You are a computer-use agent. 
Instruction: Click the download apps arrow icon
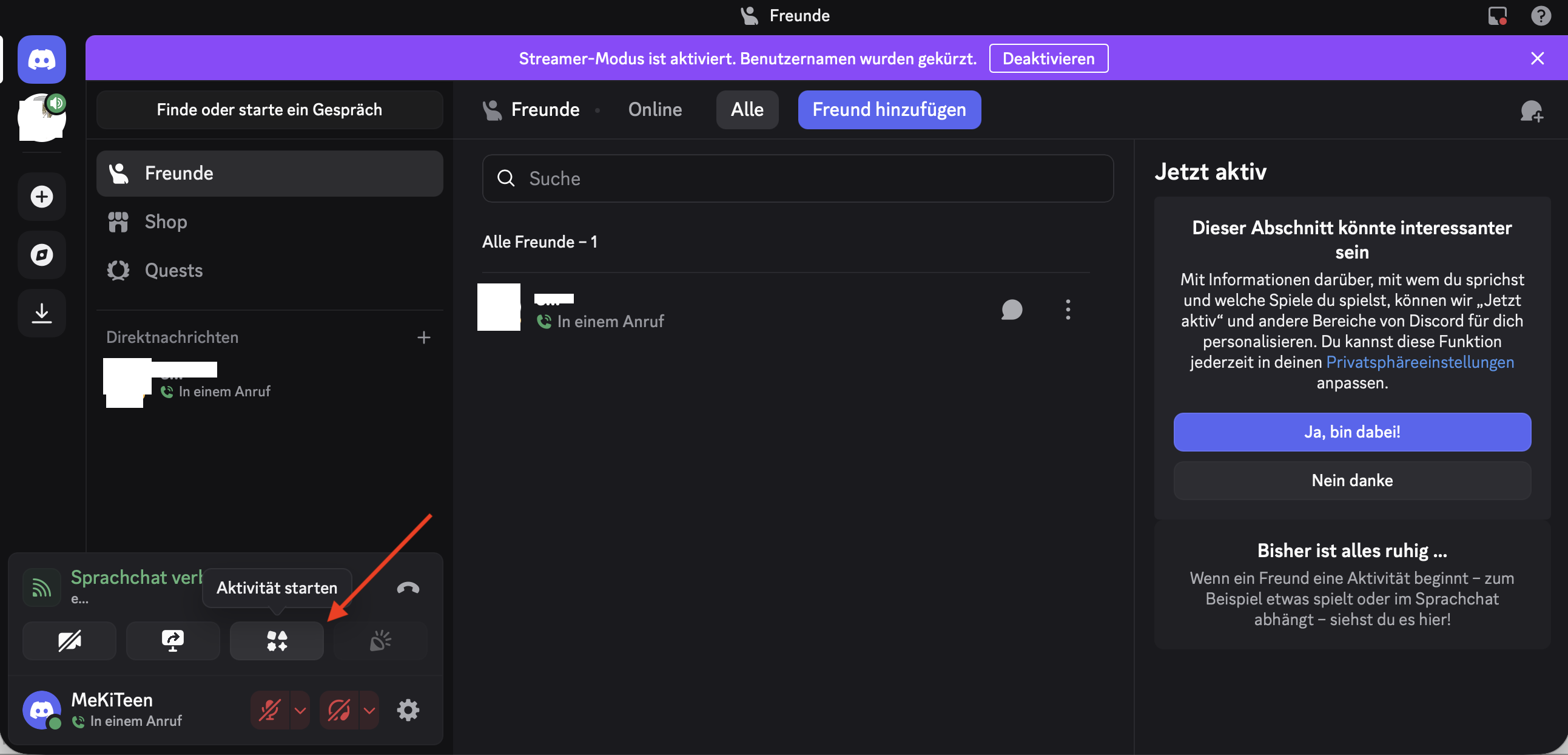pyautogui.click(x=41, y=313)
